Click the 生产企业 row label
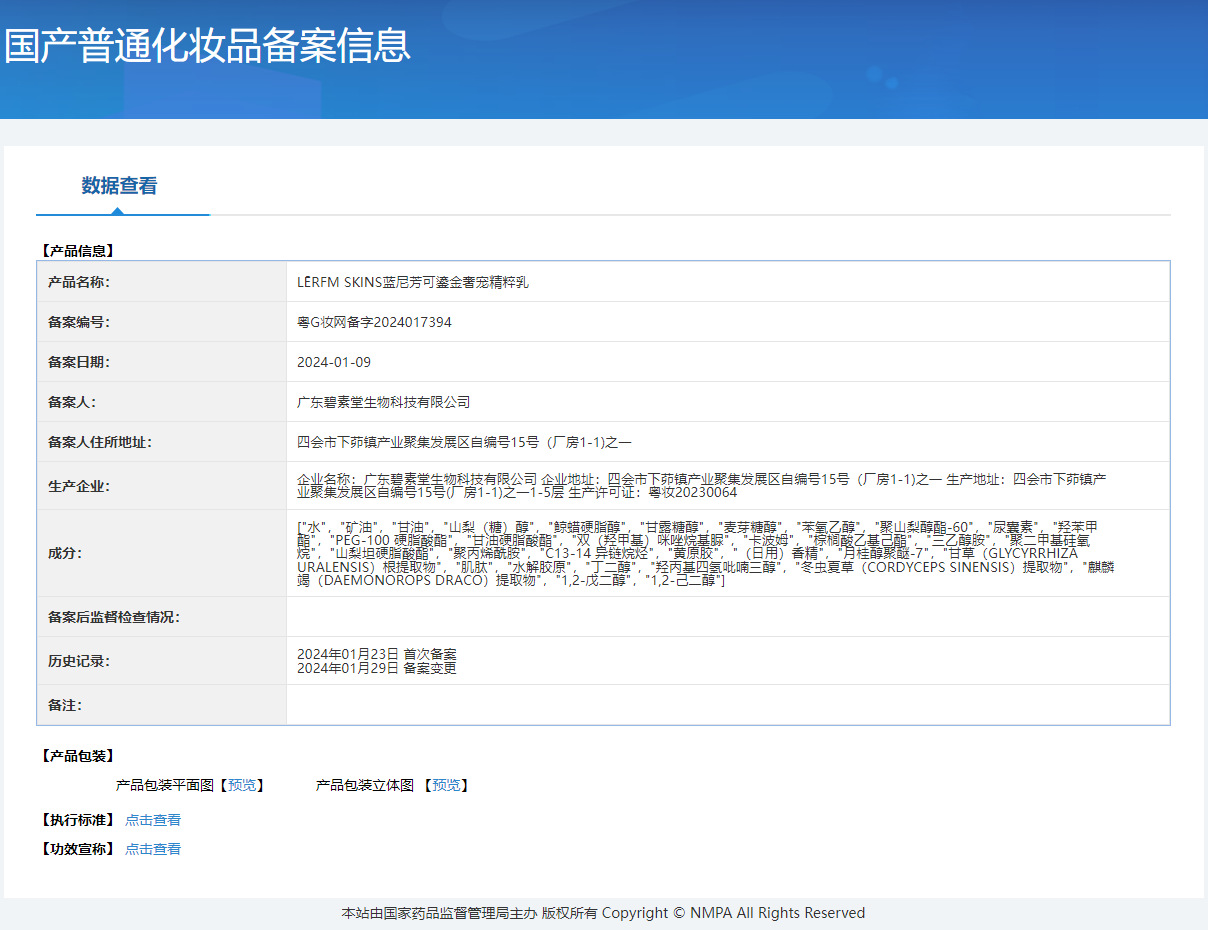Image resolution: width=1208 pixels, height=930 pixels. (79, 486)
